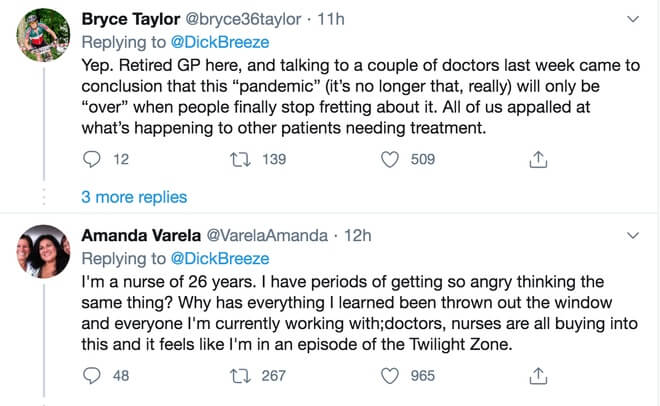This screenshot has width=660, height=406.
Task: Reply to Amanda Varela's tweet
Action: (x=92, y=376)
